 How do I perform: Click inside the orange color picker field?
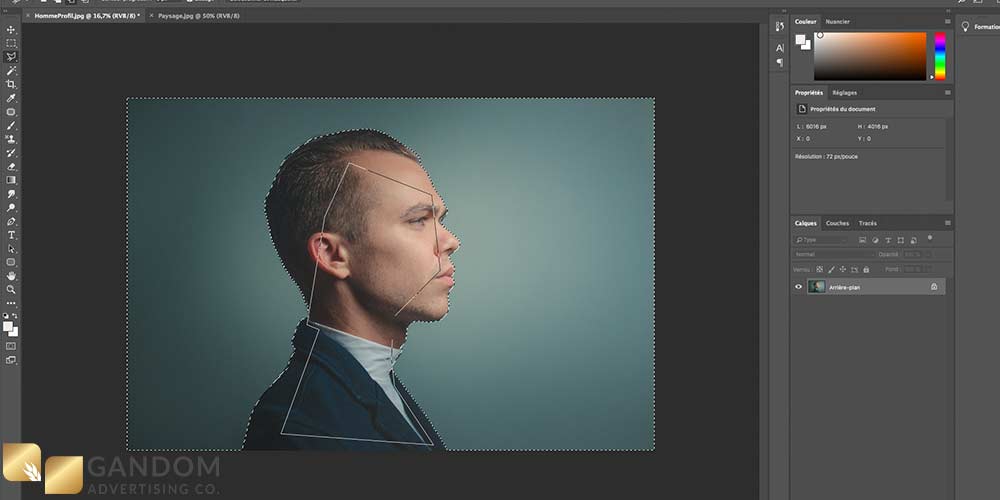coord(870,56)
